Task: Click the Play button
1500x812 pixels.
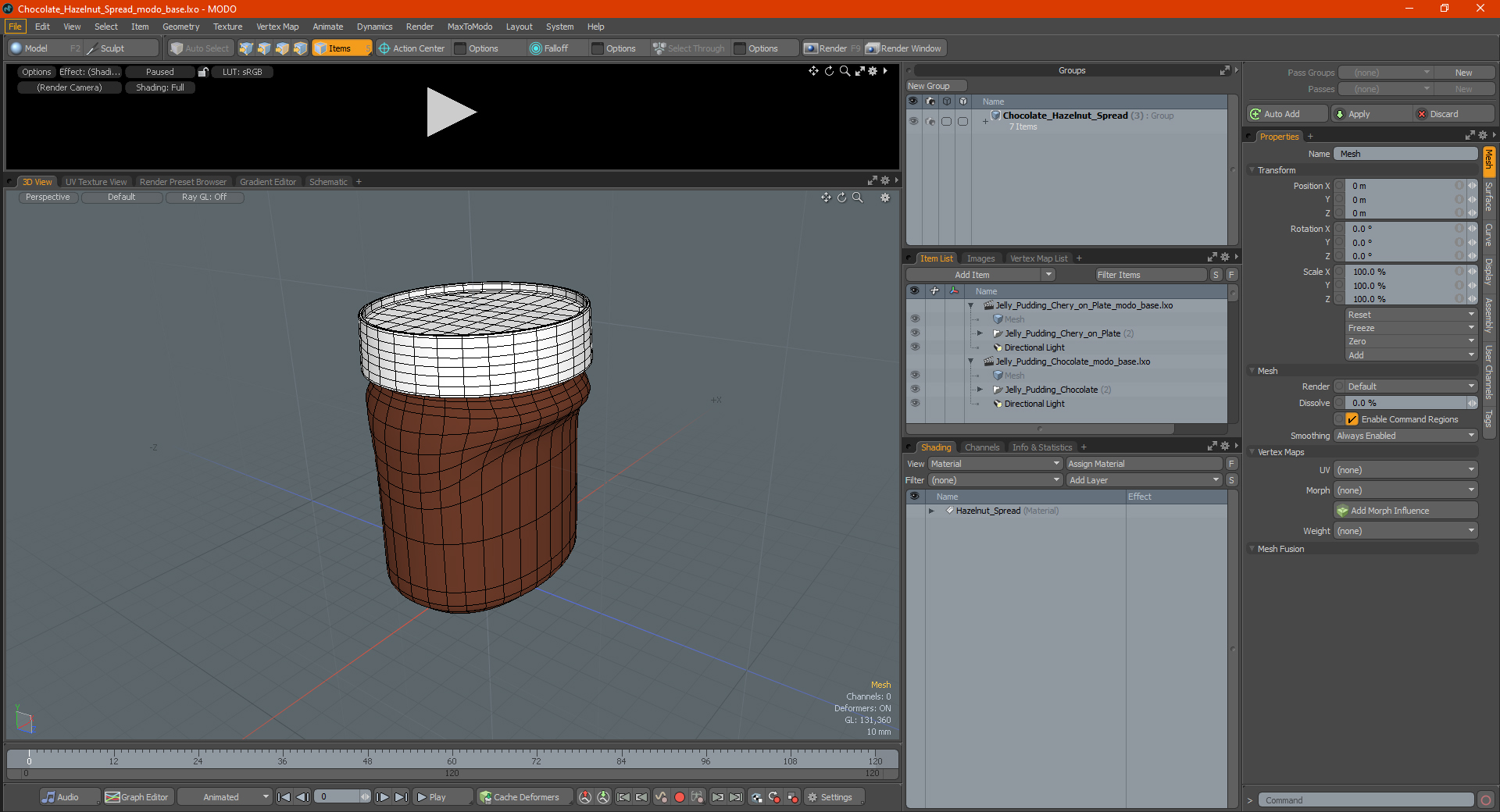Action: coord(441,797)
